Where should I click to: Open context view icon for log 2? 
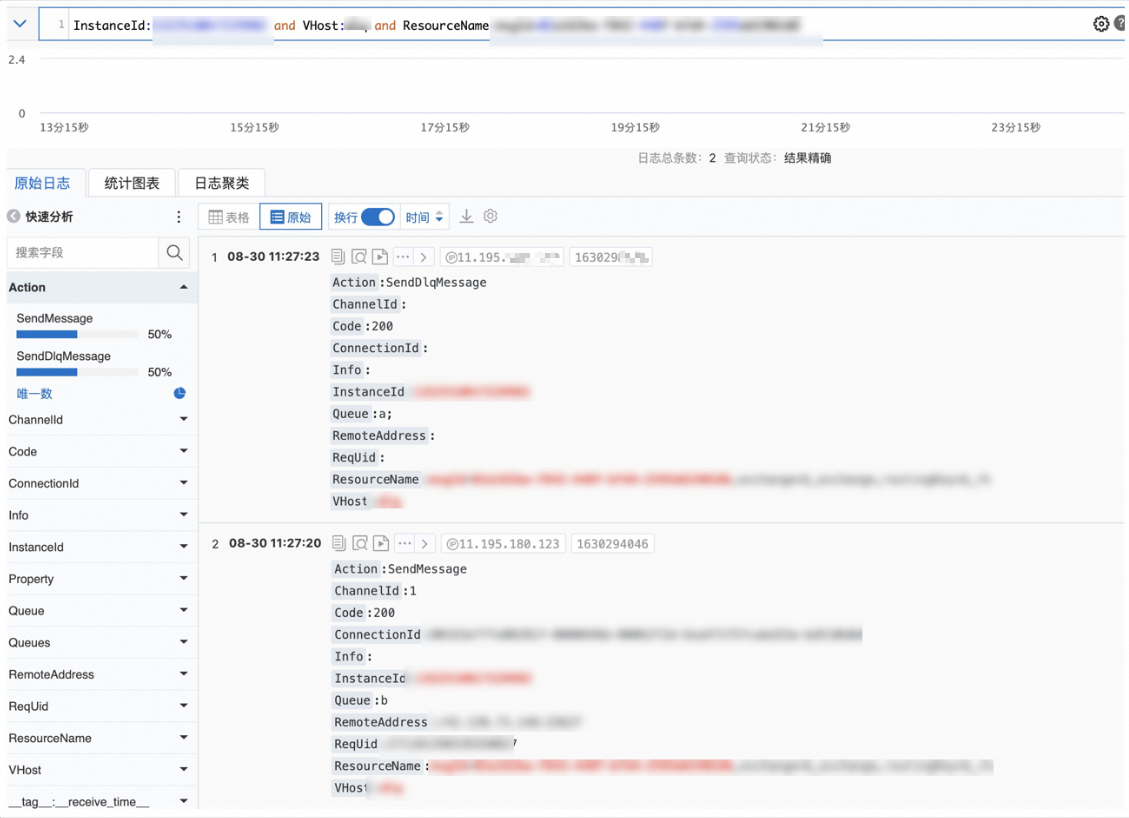click(x=360, y=543)
